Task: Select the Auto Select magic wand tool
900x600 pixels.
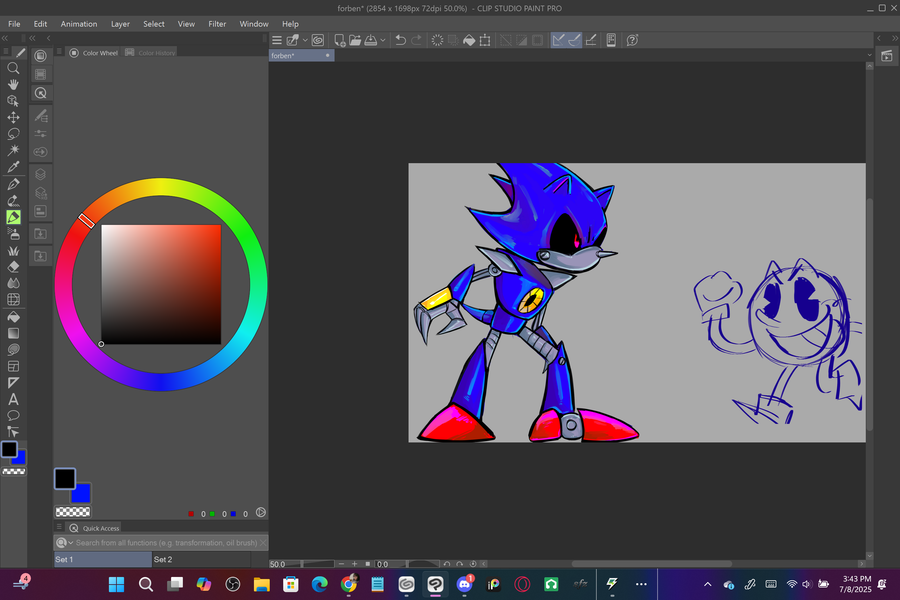Action: pyautogui.click(x=13, y=150)
